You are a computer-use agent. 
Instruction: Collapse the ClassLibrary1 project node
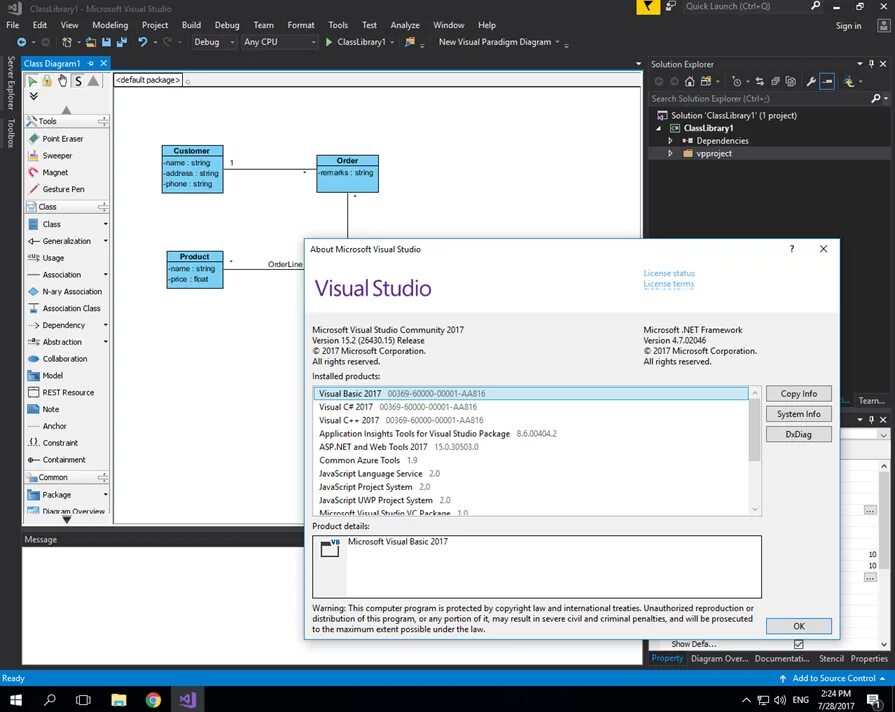(659, 128)
